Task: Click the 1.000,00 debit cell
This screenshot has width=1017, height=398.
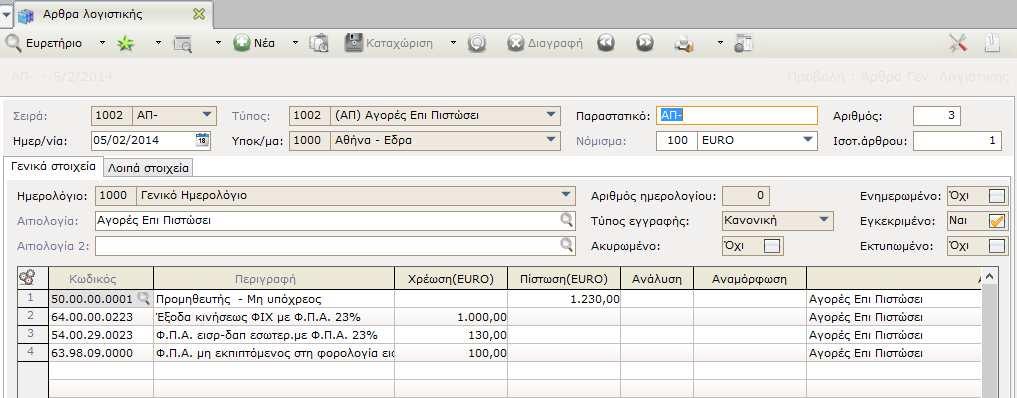Action: (x=451, y=317)
